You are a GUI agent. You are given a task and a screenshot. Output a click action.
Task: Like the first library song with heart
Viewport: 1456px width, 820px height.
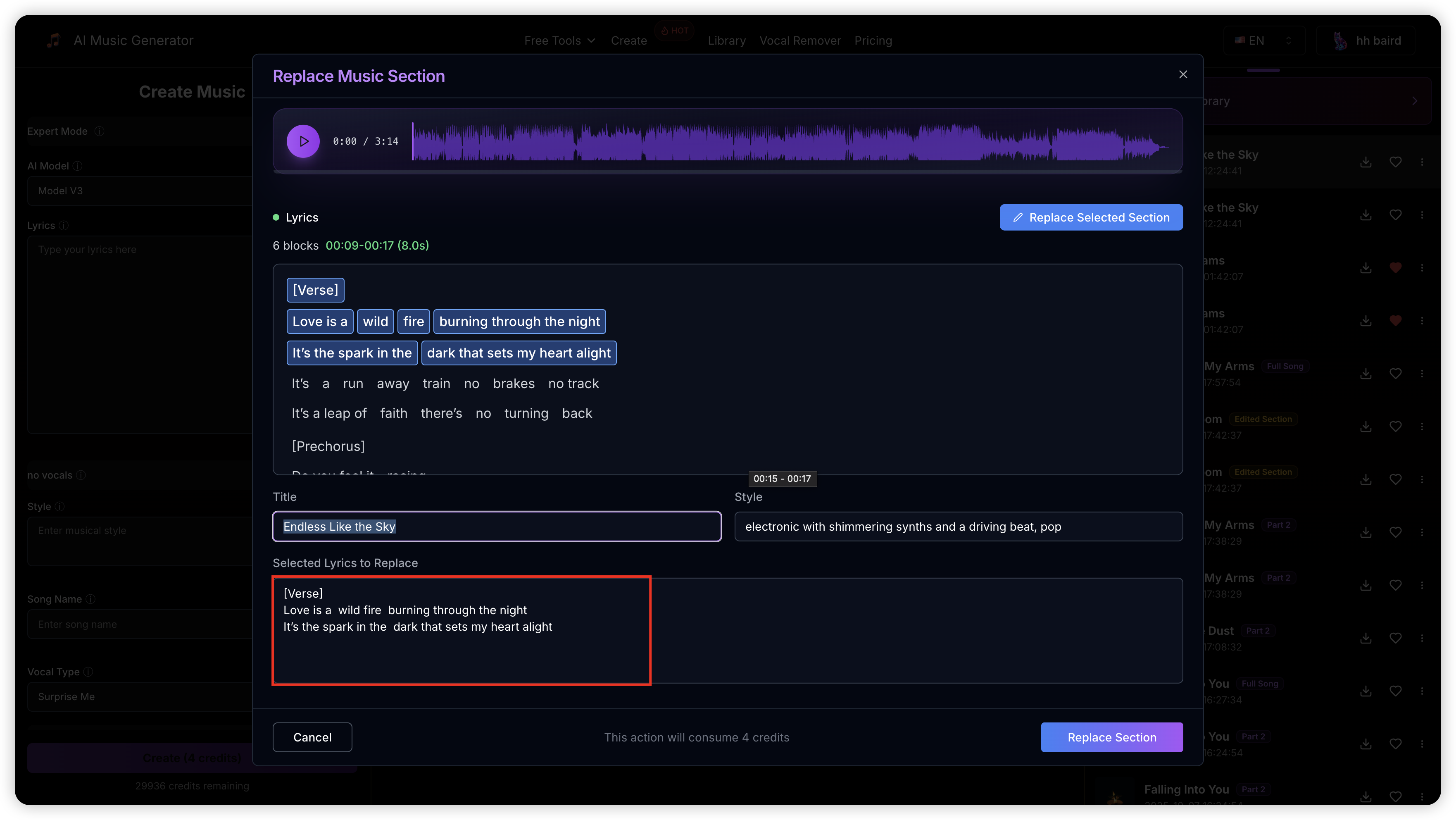click(1395, 162)
